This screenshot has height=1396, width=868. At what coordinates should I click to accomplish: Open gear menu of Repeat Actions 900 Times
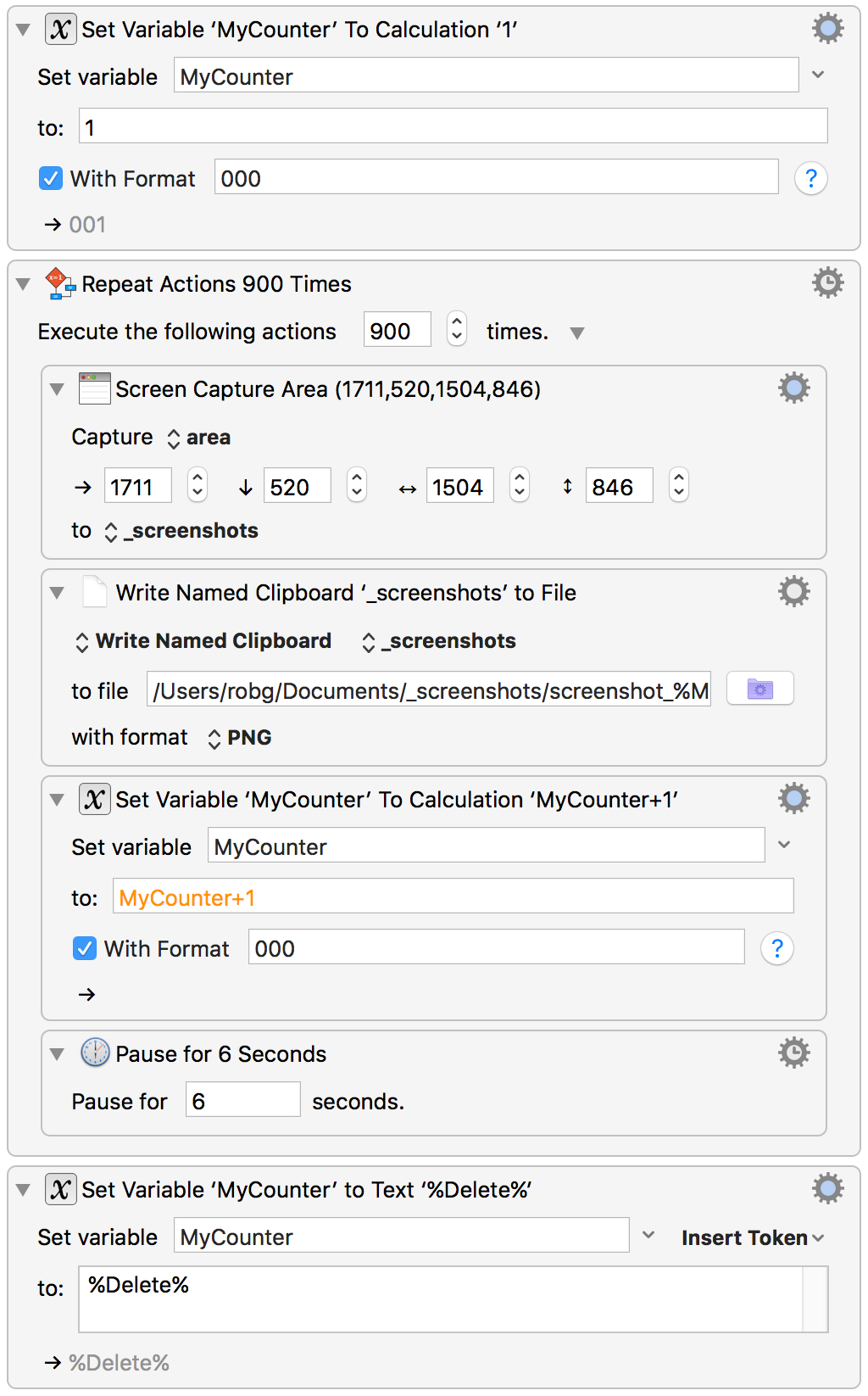[x=827, y=282]
